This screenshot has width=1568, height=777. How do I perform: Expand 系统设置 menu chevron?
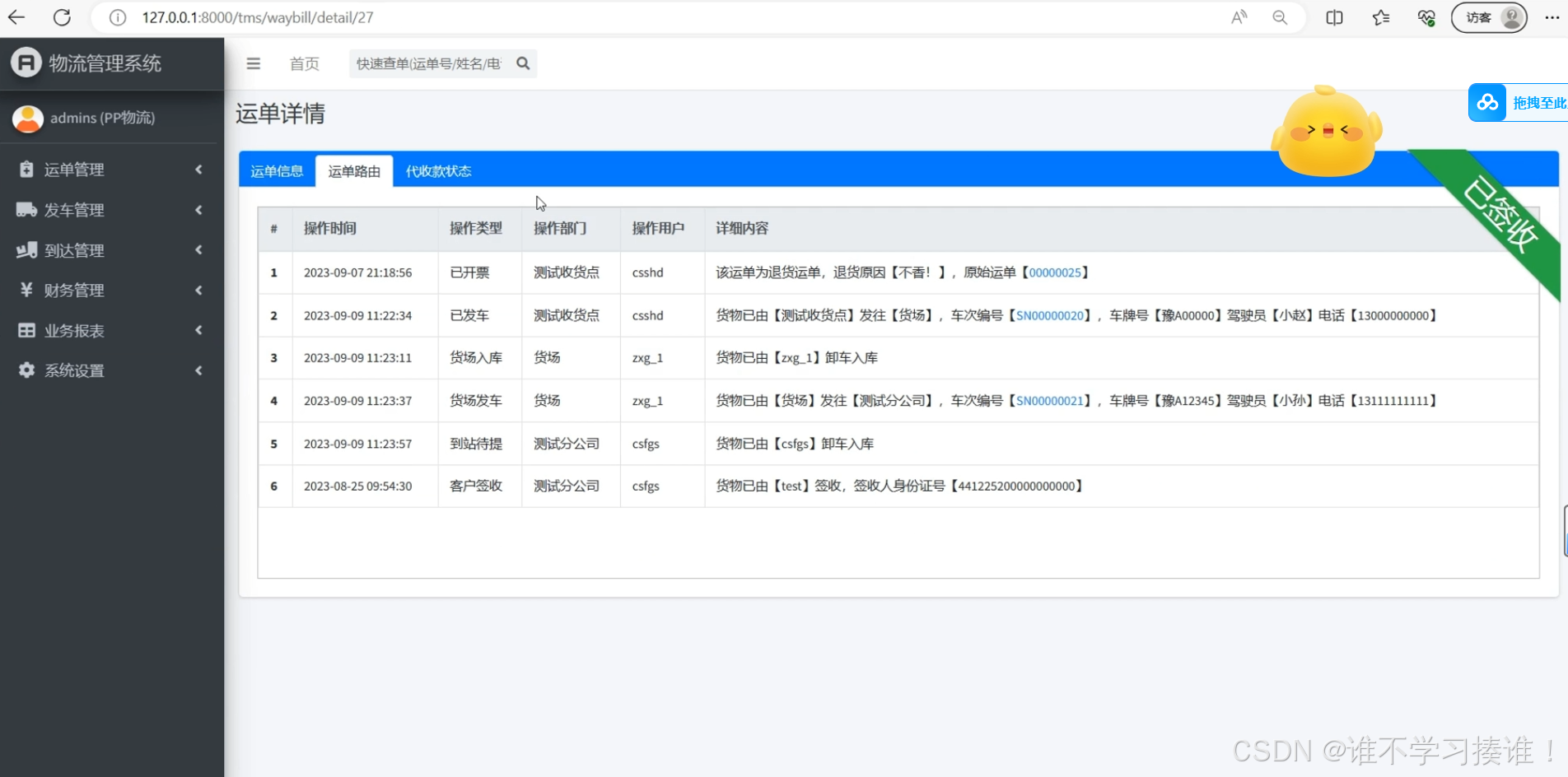click(x=198, y=370)
